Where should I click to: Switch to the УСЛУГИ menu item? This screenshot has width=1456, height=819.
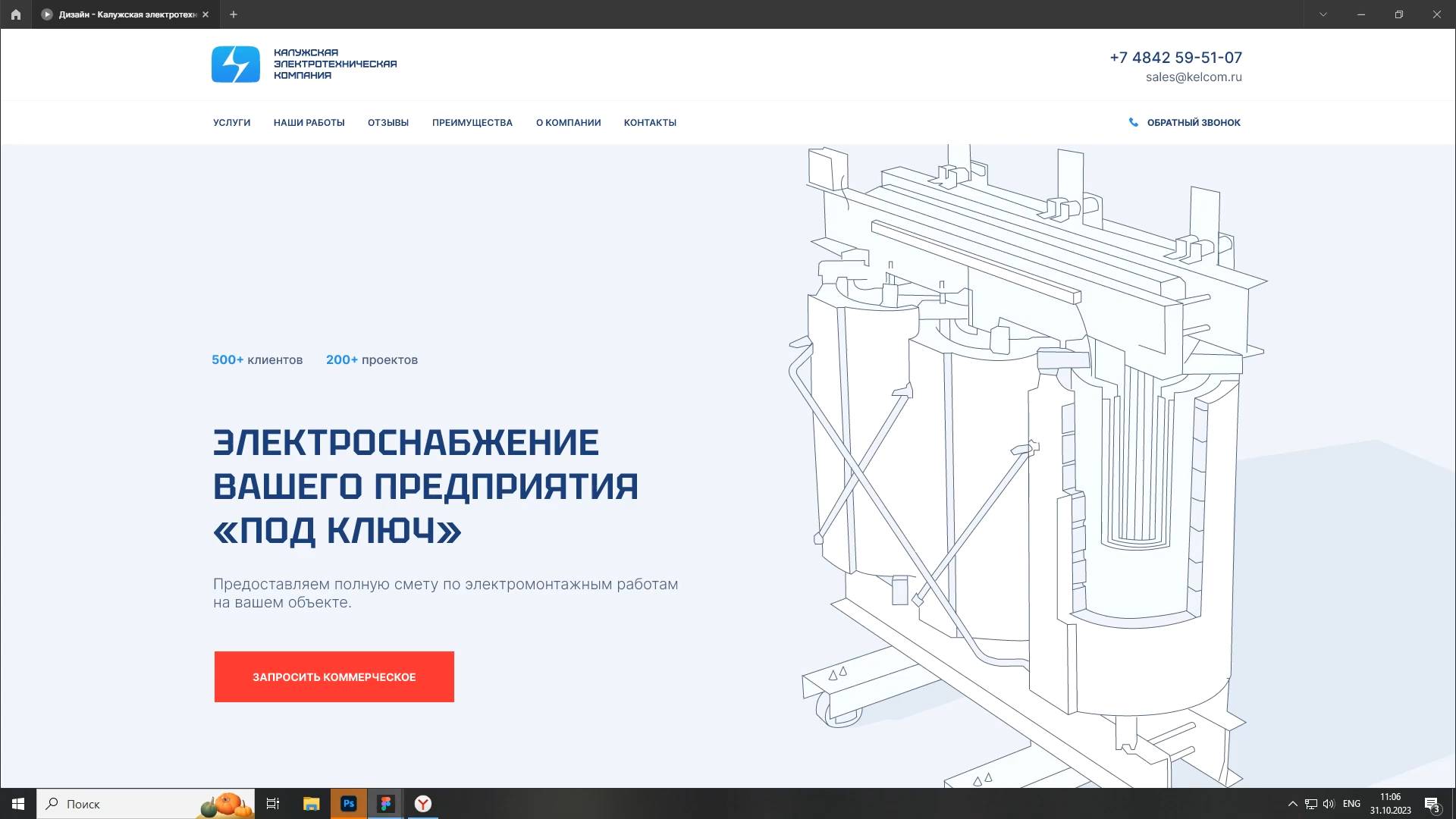tap(231, 122)
